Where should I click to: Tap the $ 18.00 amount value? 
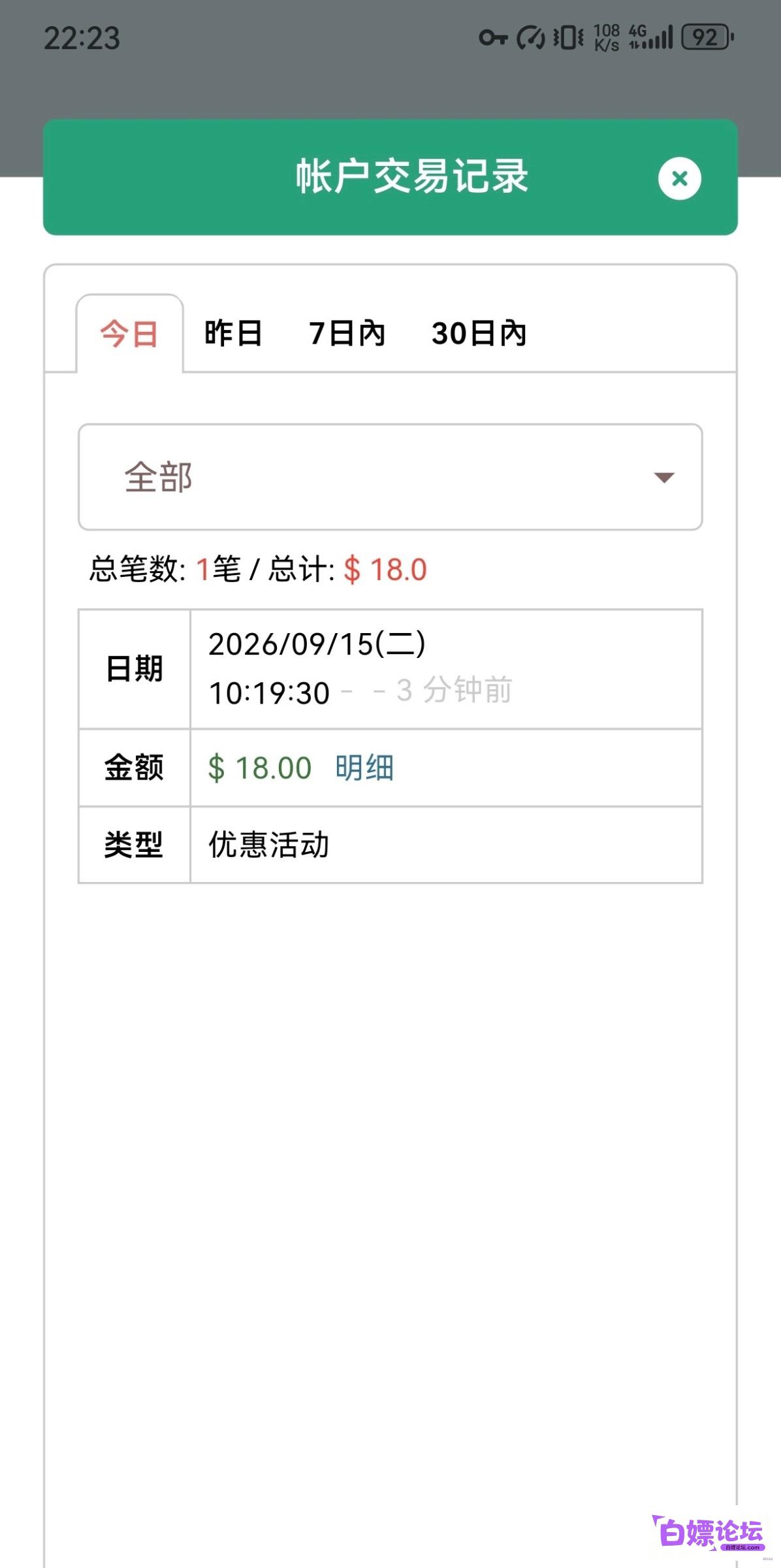coord(259,768)
